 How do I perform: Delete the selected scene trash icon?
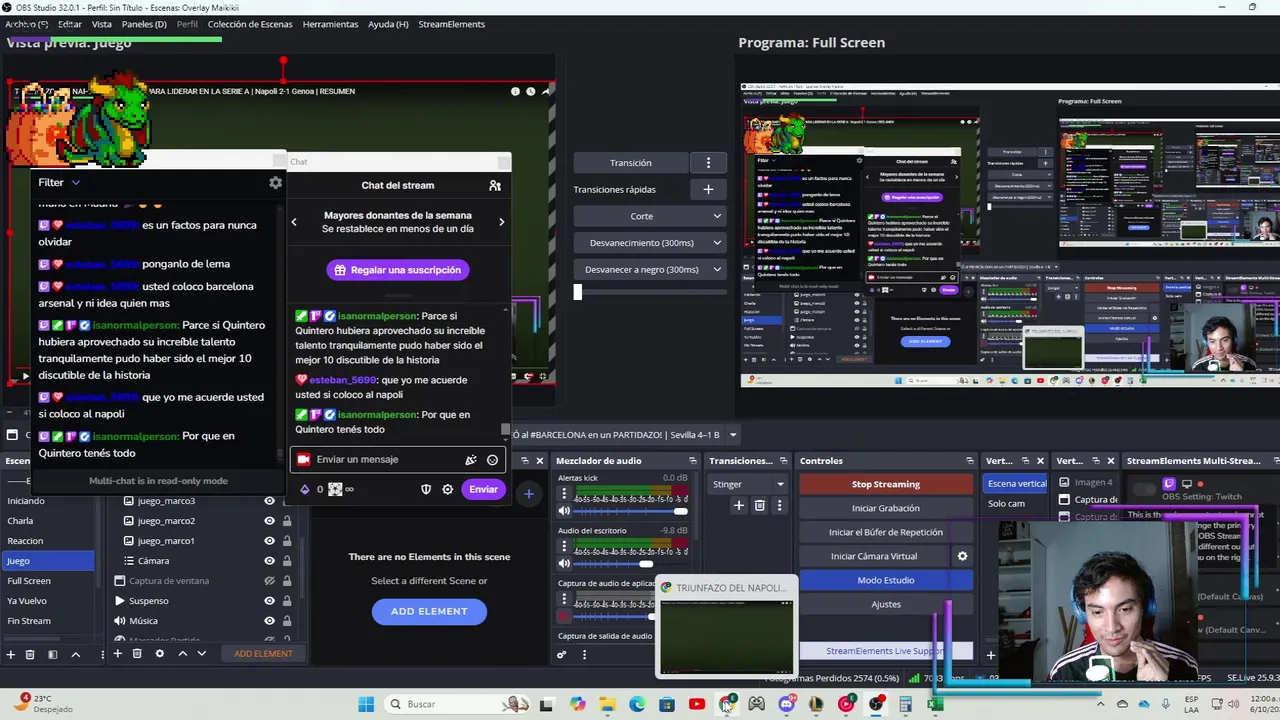pyautogui.click(x=30, y=654)
